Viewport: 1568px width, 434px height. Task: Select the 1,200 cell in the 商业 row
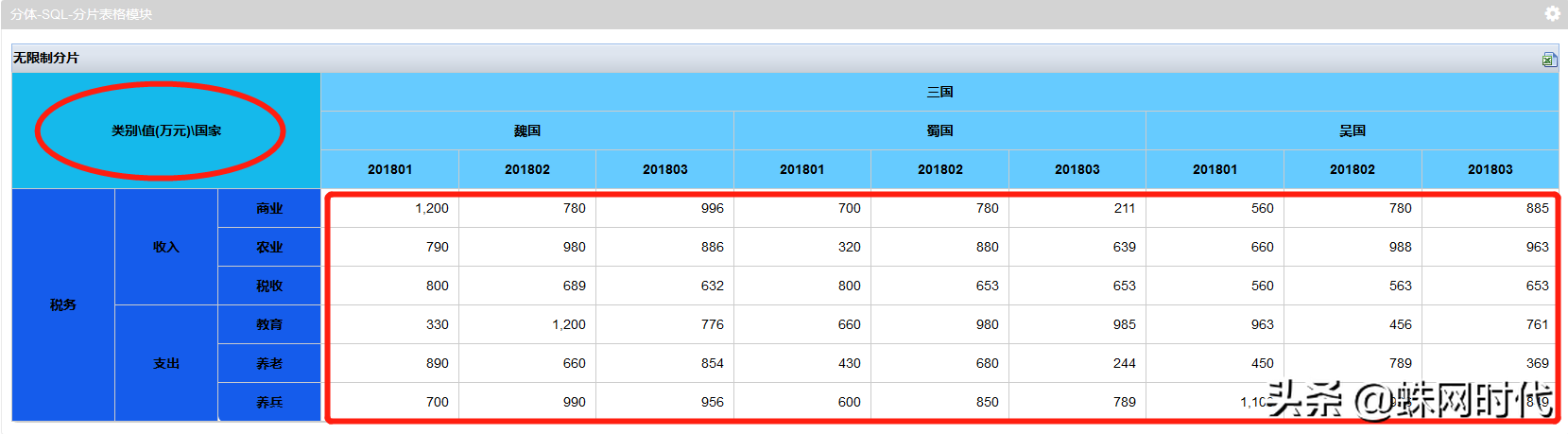click(x=390, y=208)
